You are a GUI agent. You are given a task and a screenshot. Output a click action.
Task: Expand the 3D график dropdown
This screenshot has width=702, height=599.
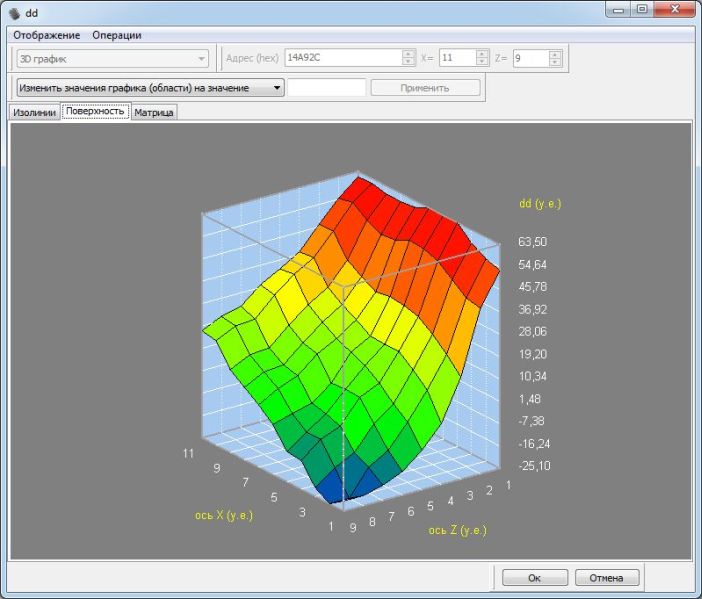point(202,59)
